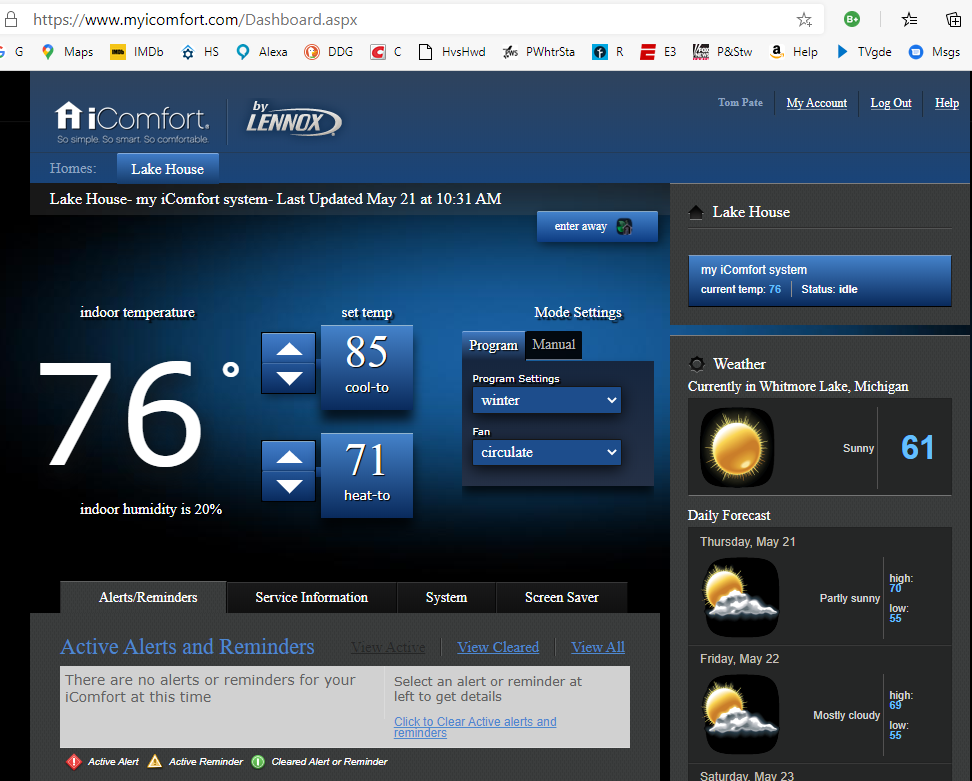Click the weather sun icon beside Weather heading
Image resolution: width=972 pixels, height=781 pixels.
click(697, 364)
